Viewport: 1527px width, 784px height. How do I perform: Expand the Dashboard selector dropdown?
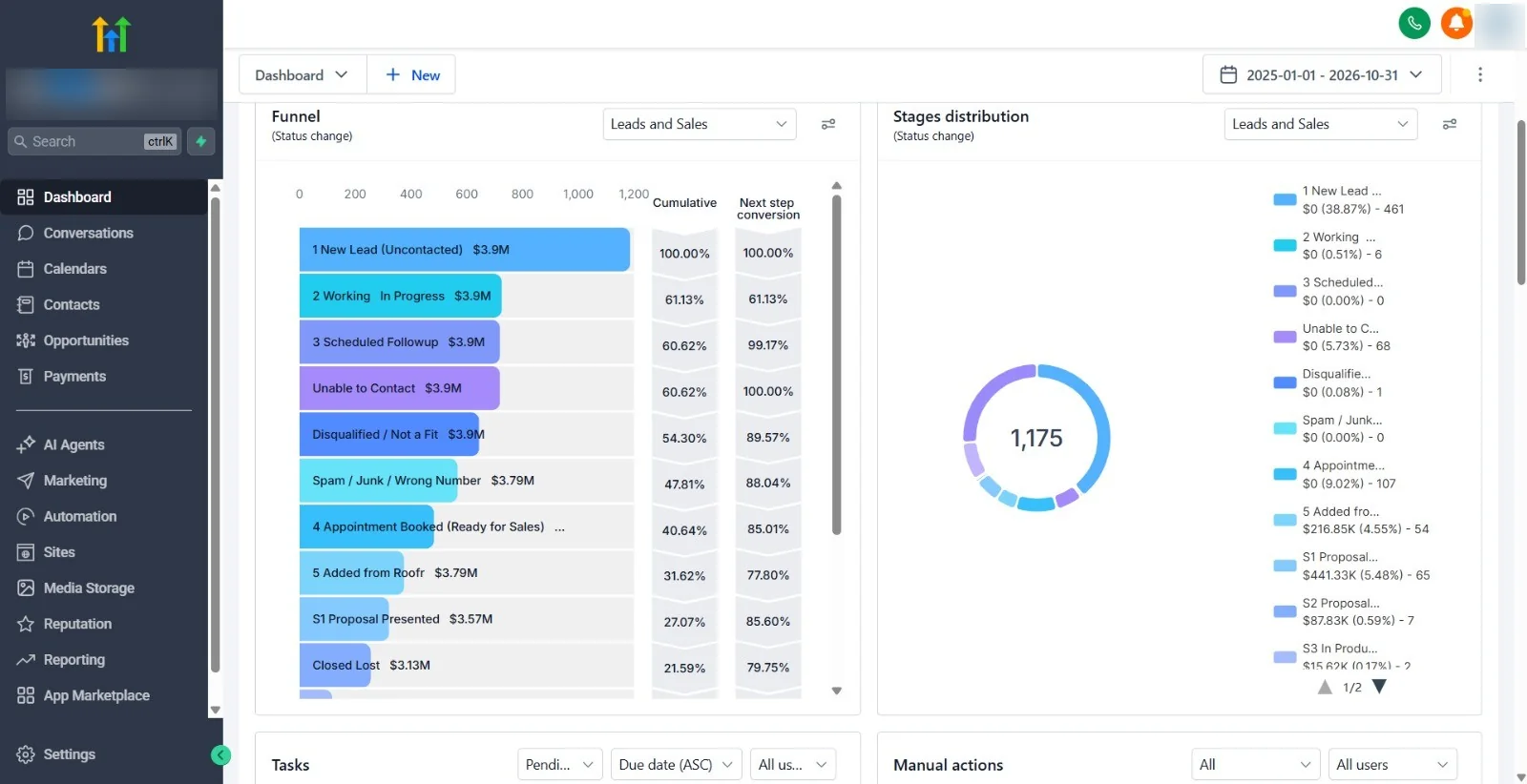(303, 74)
